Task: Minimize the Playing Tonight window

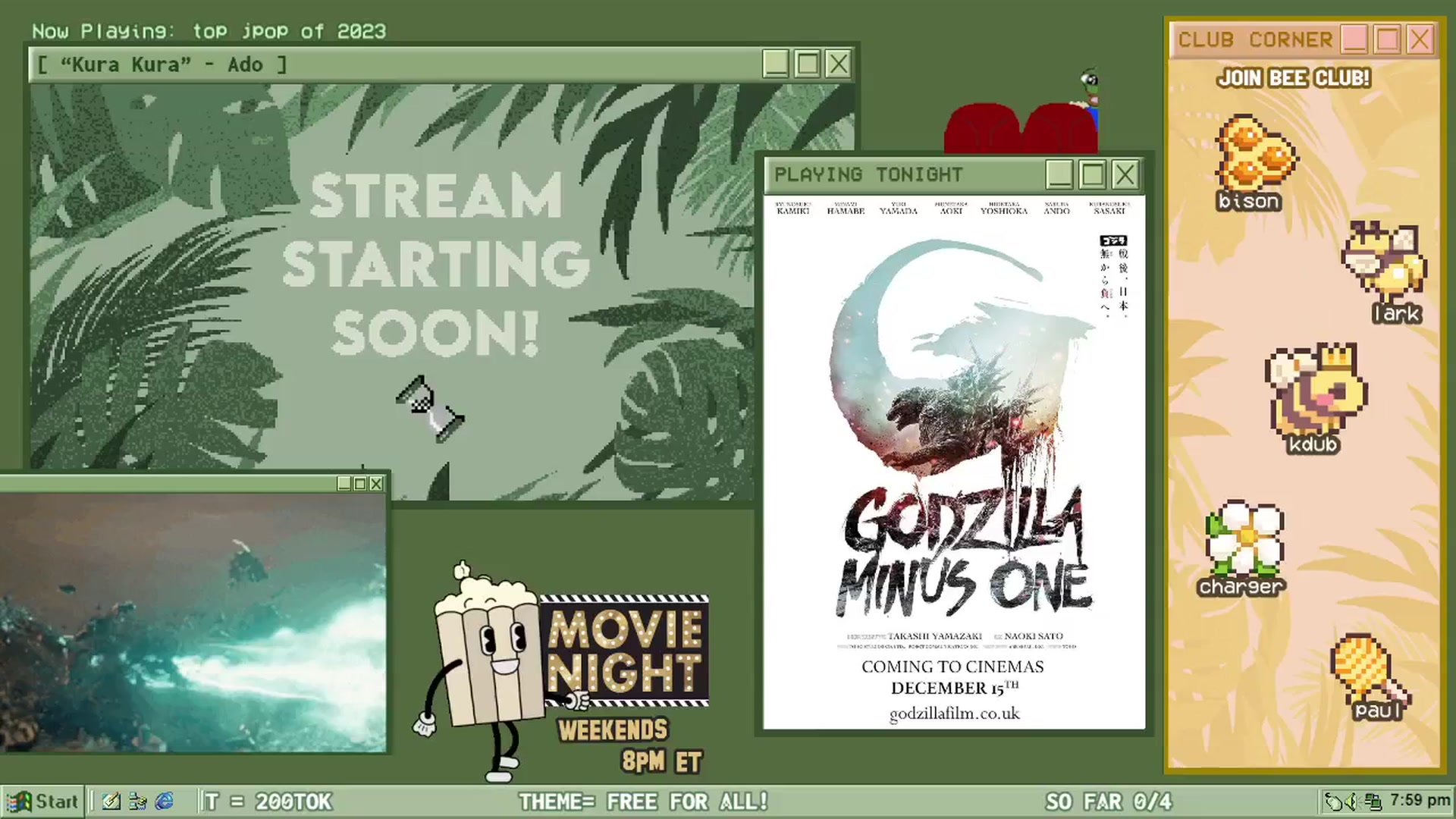Action: pyautogui.click(x=1059, y=175)
